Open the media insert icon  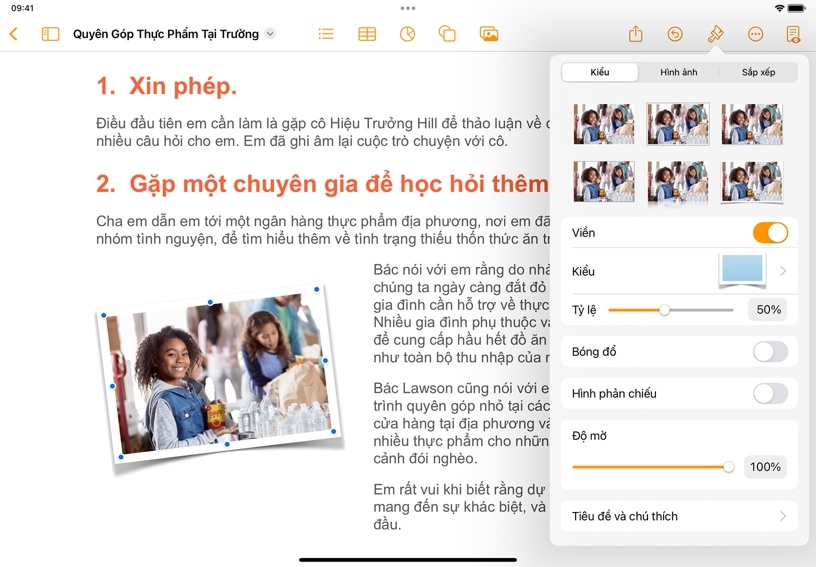tap(489, 34)
